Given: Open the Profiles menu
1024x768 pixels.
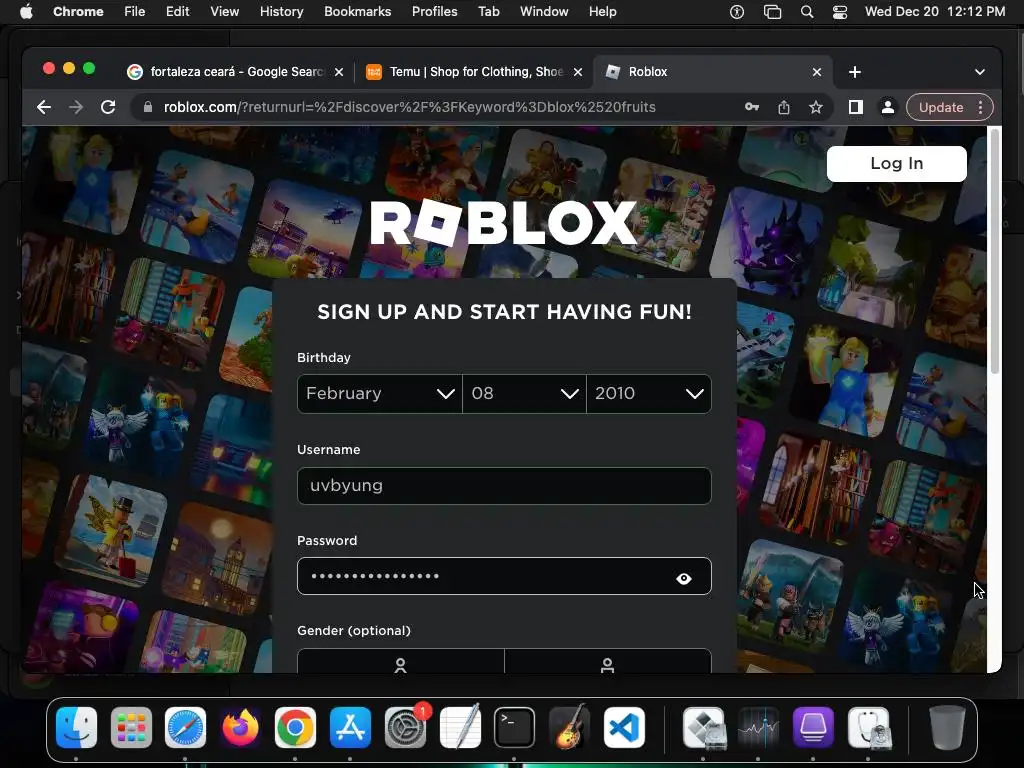Looking at the screenshot, I should coord(434,12).
